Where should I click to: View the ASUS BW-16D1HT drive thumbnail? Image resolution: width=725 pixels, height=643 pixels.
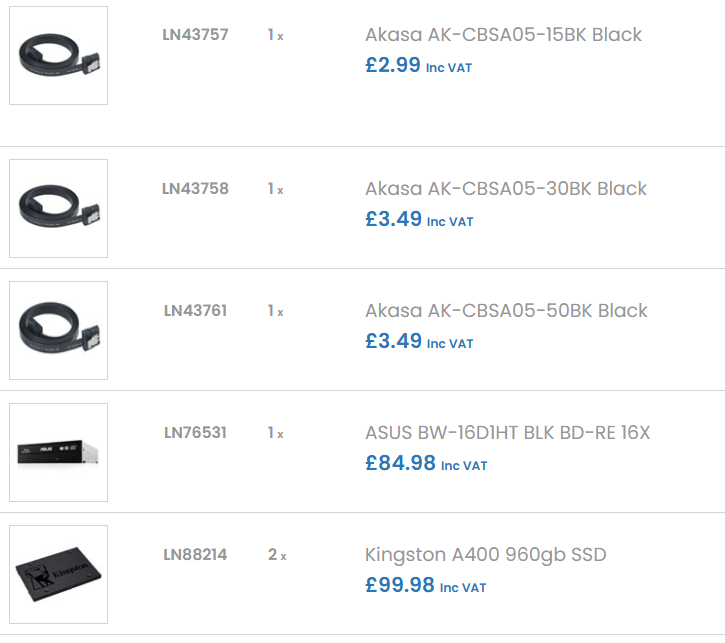pos(58,452)
